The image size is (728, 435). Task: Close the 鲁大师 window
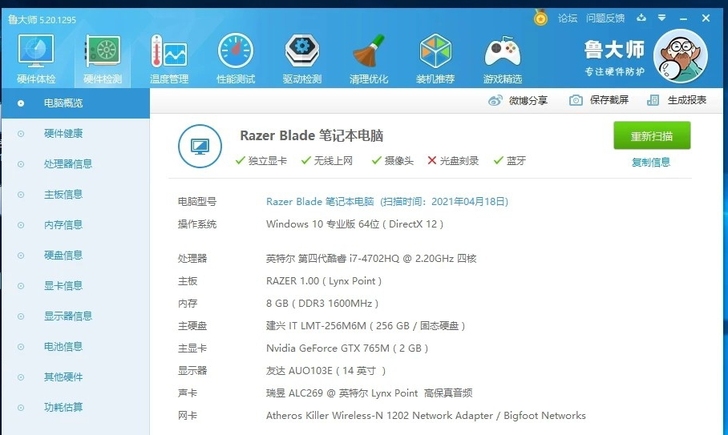(x=706, y=18)
